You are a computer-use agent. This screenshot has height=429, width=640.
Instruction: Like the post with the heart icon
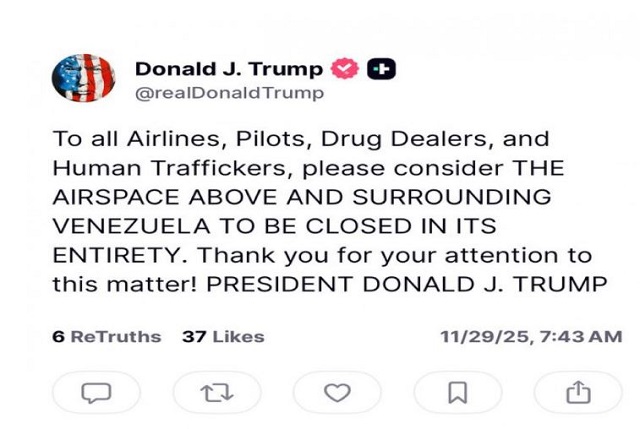[337, 391]
